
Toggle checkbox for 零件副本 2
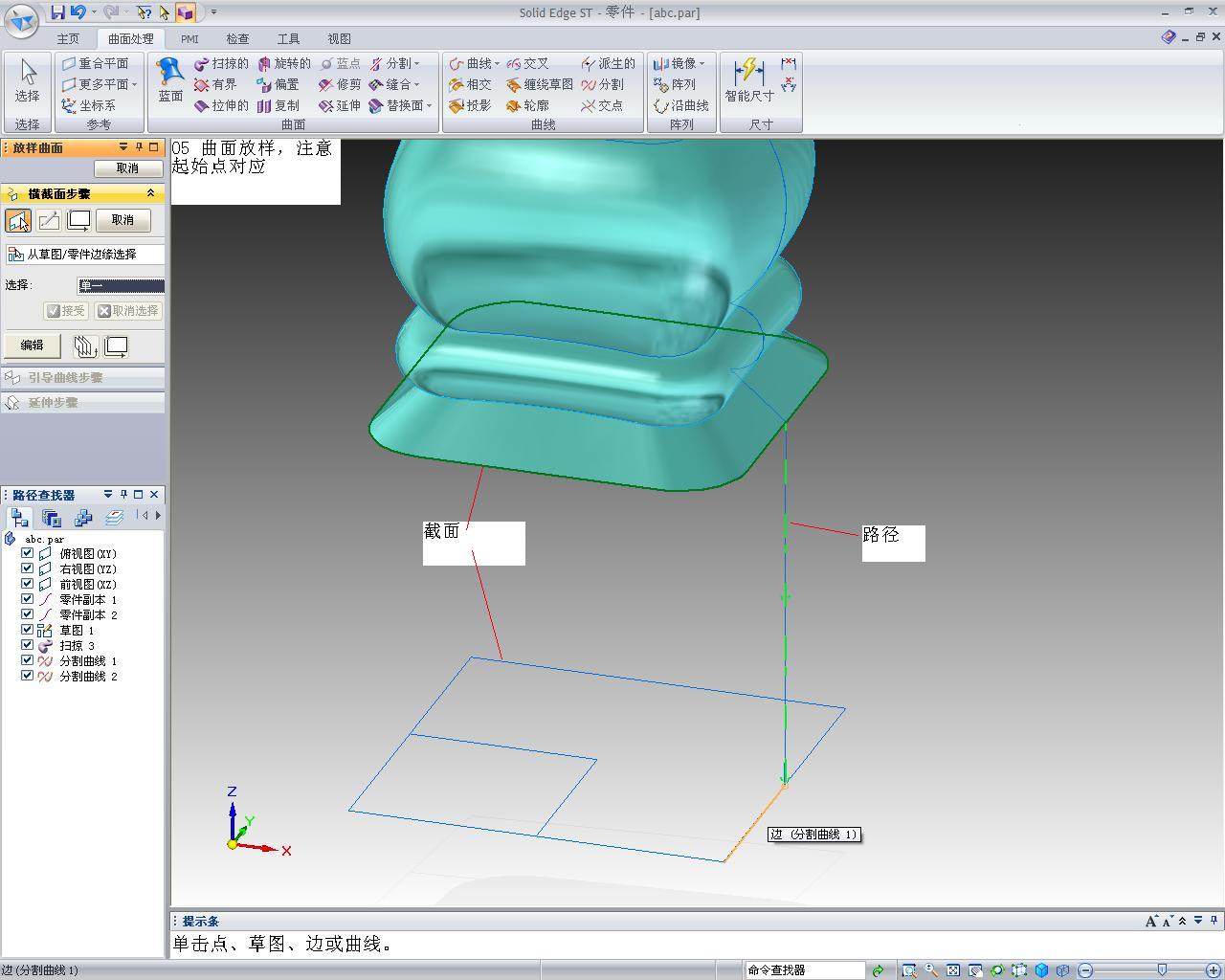pyautogui.click(x=28, y=614)
